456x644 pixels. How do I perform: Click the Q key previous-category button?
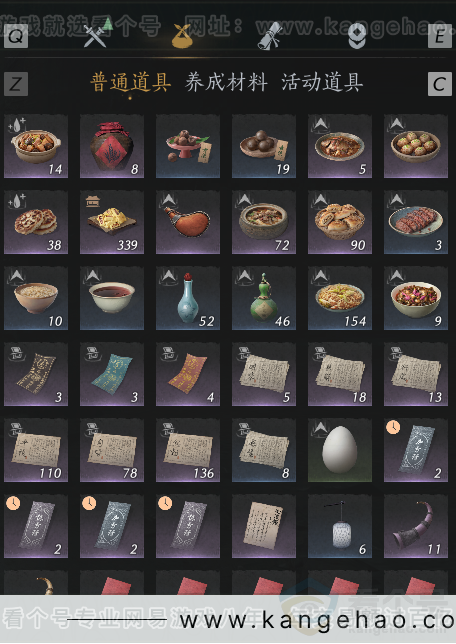[x=16, y=36]
